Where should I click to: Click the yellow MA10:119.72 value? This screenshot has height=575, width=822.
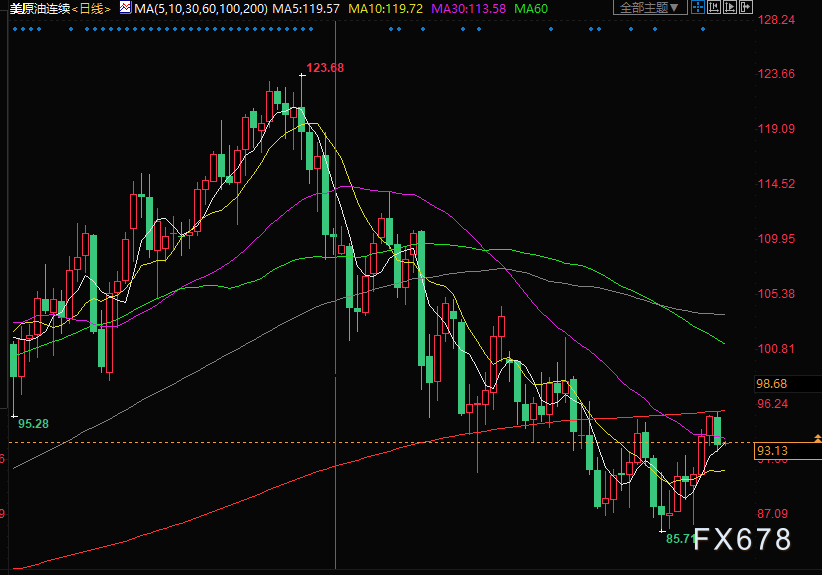point(385,9)
